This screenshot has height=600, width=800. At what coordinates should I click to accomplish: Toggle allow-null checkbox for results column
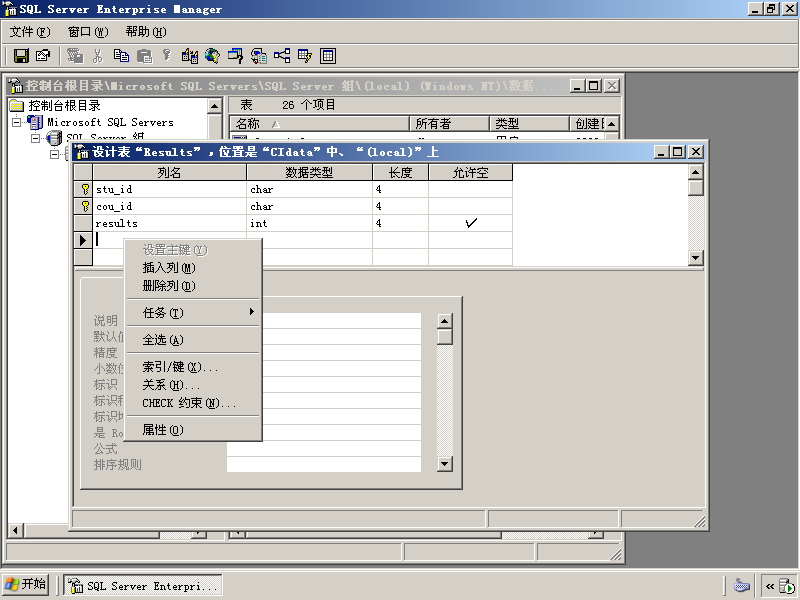(470, 223)
